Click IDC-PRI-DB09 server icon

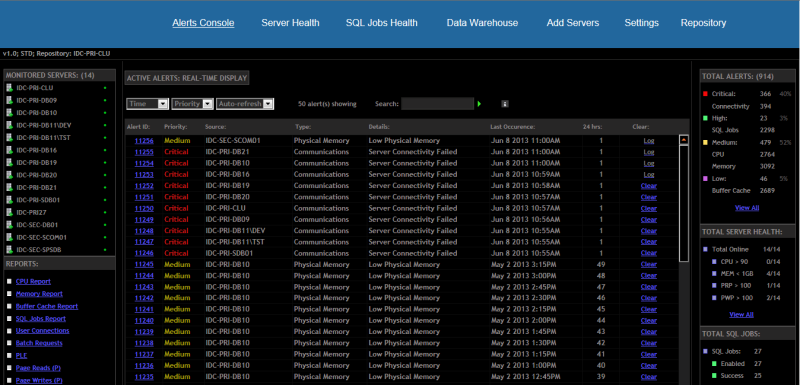tap(9, 100)
